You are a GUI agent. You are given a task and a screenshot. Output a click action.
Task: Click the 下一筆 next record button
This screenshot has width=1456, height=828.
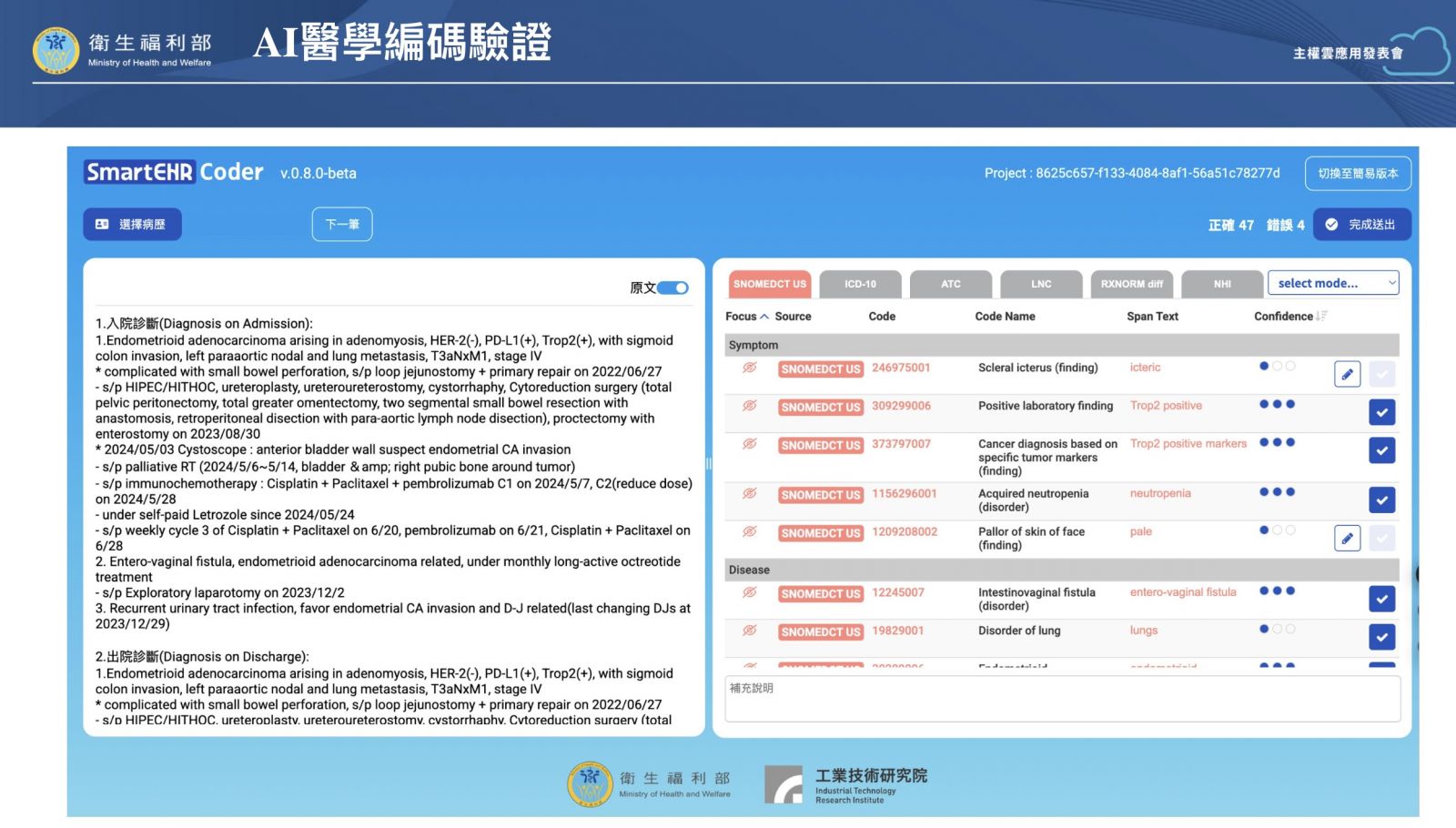click(x=342, y=225)
